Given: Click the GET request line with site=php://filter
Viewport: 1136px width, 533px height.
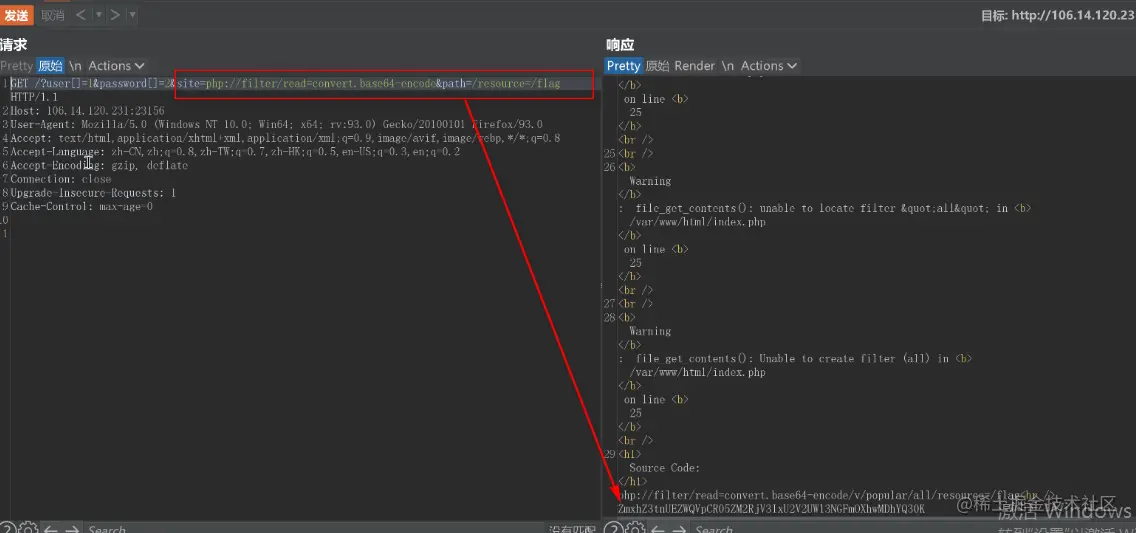Looking at the screenshot, I should click(285, 83).
